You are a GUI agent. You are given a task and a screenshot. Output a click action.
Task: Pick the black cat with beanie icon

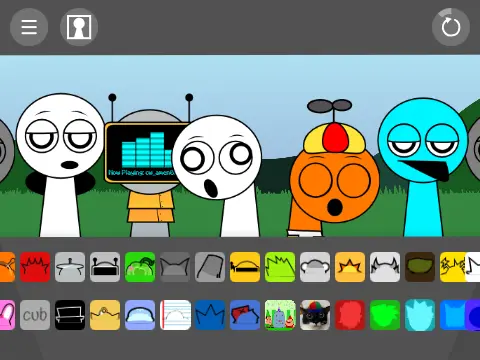(x=315, y=315)
